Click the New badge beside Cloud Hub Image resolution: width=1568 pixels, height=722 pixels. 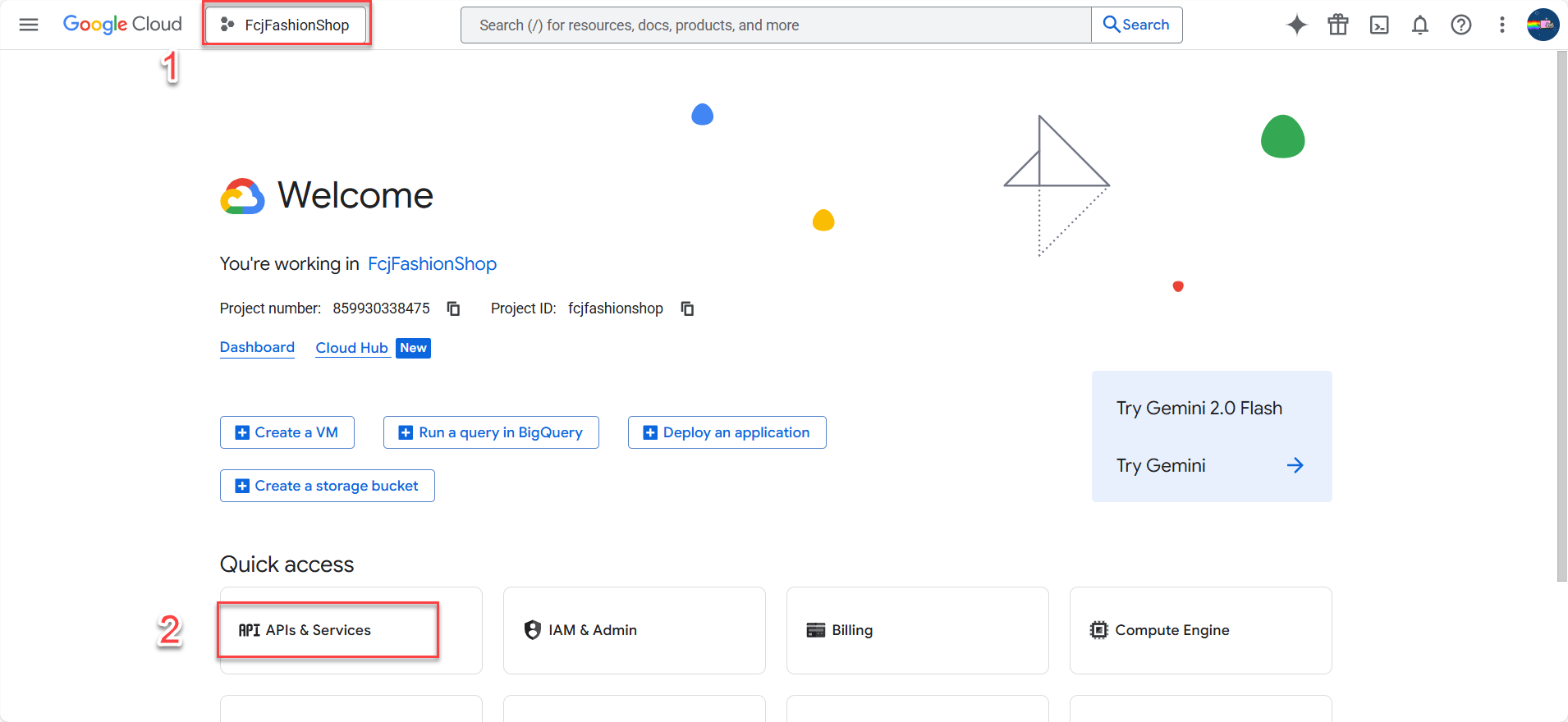[413, 348]
